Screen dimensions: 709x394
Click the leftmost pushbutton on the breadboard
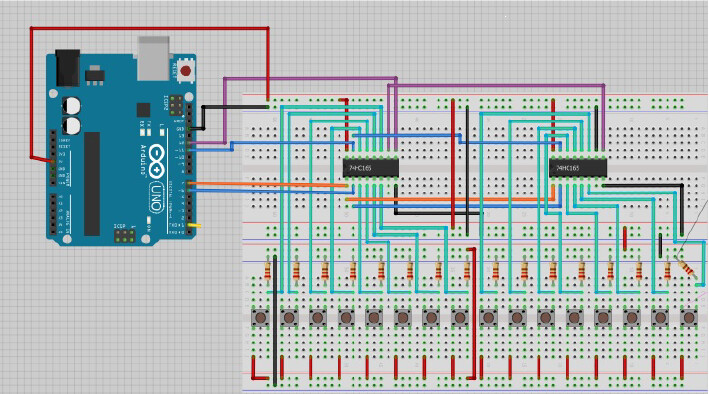(x=260, y=318)
